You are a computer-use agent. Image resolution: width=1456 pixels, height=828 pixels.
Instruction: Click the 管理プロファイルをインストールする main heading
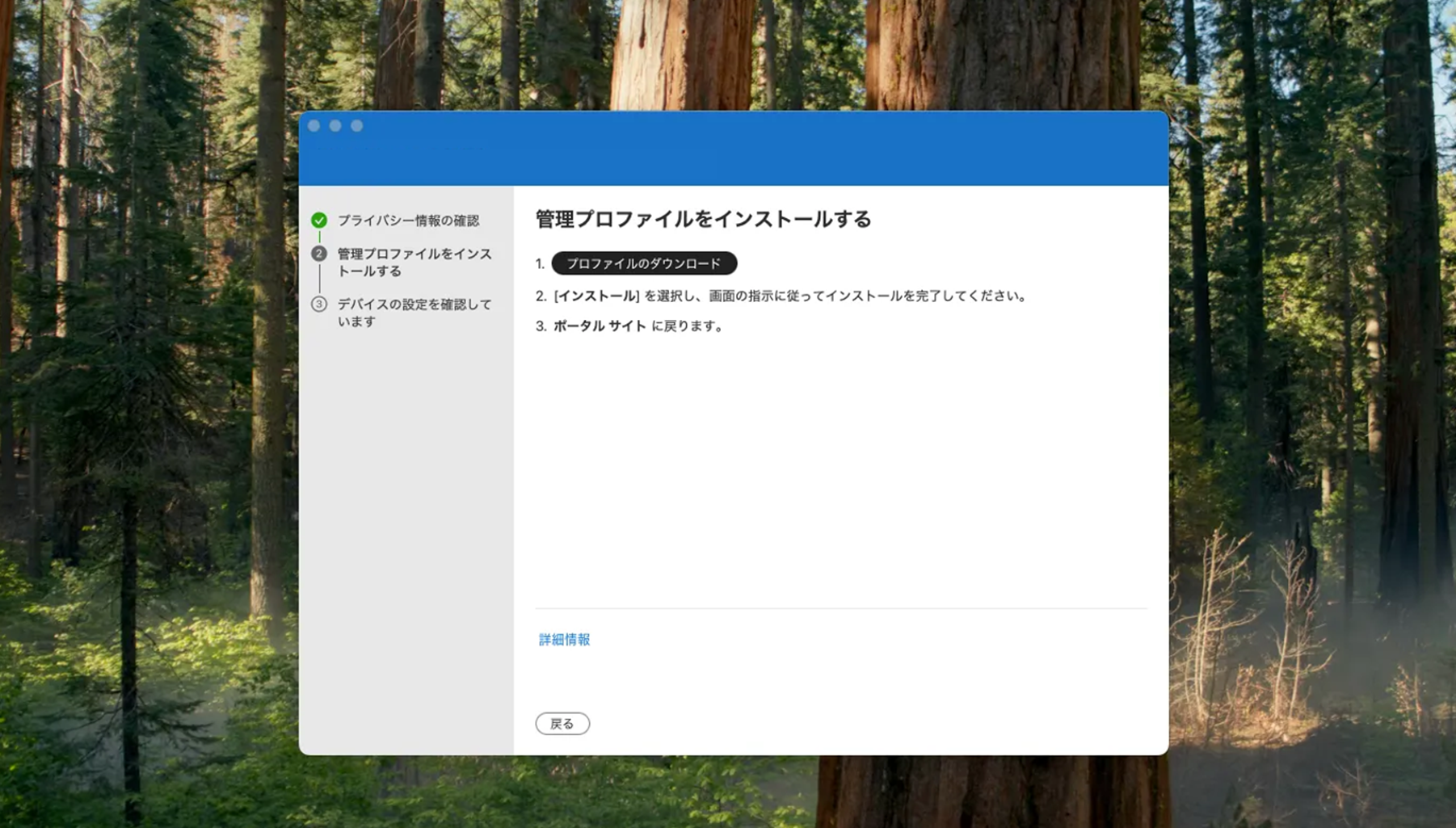coord(703,219)
